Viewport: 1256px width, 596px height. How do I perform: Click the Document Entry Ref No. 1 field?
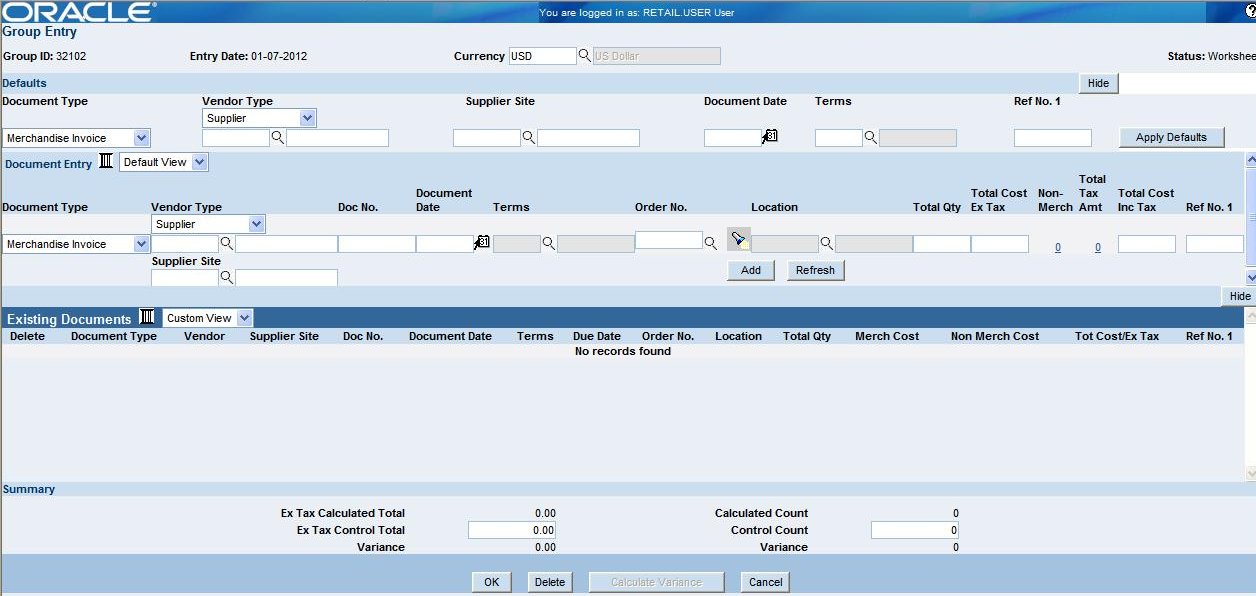coord(1215,244)
